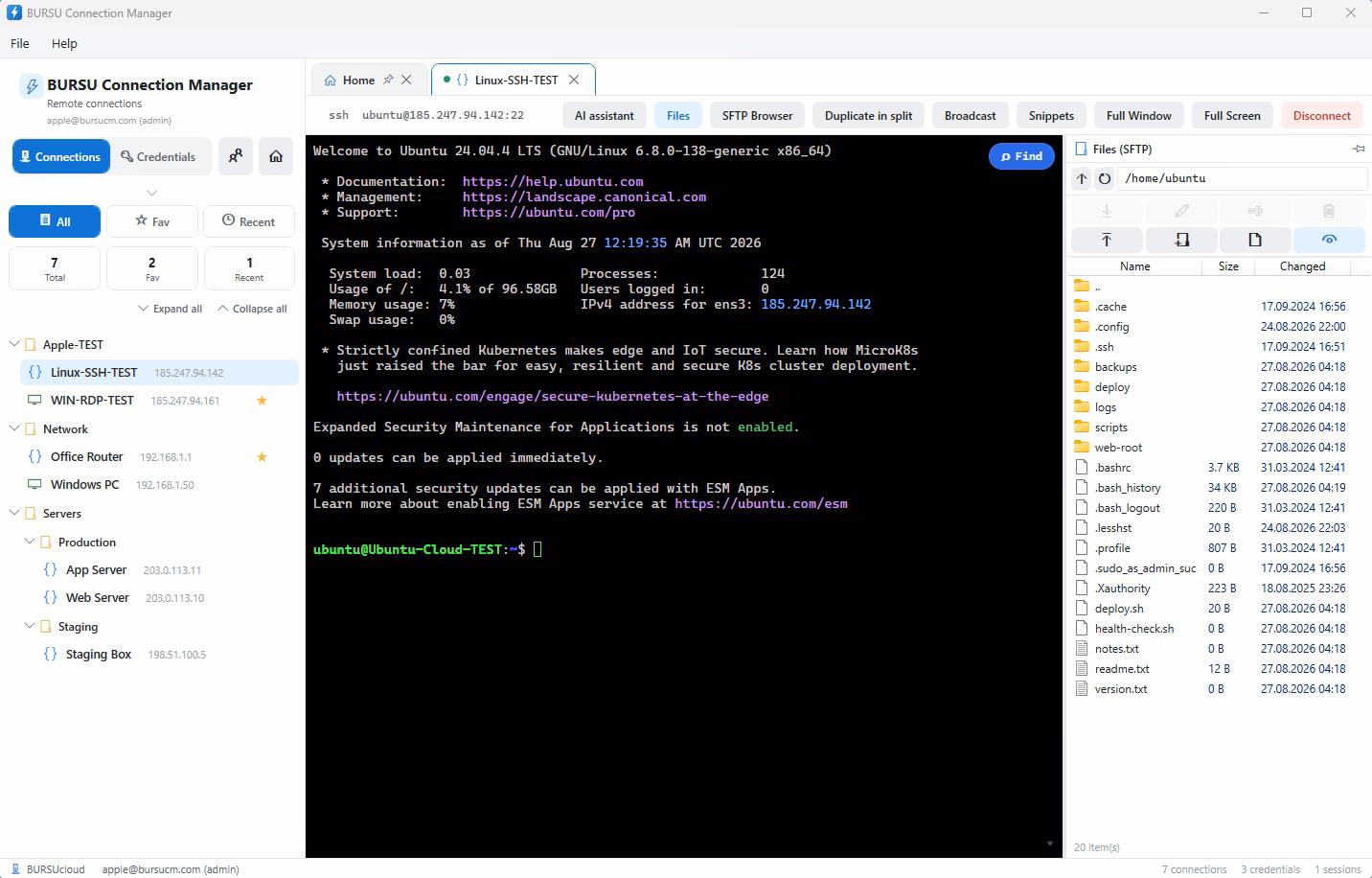
Task: Click Collapse all in connections tree
Action: coord(252,309)
